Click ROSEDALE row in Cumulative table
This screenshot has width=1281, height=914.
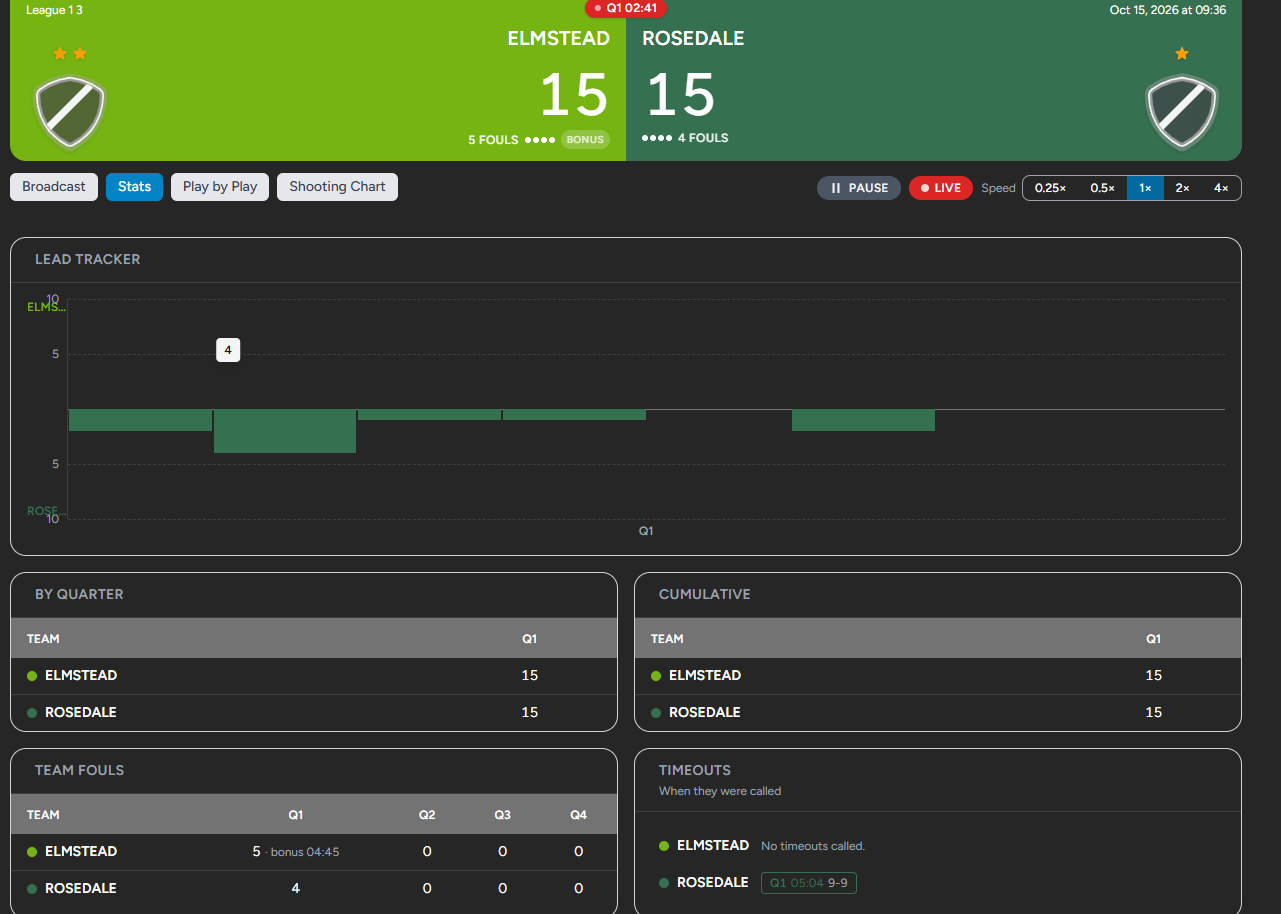click(938, 713)
